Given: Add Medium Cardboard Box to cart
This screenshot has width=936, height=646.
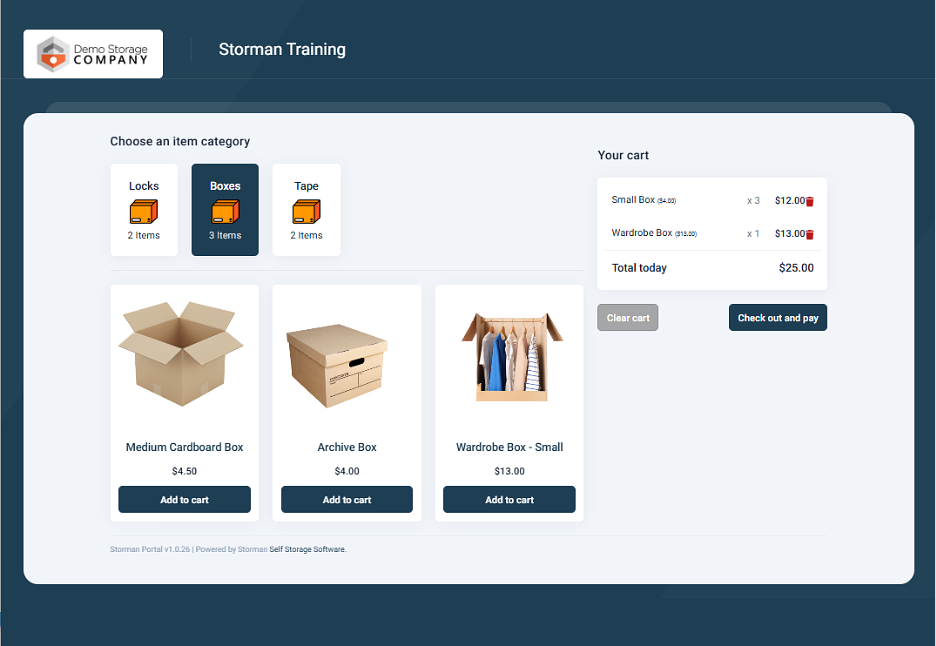Looking at the screenshot, I should [184, 500].
